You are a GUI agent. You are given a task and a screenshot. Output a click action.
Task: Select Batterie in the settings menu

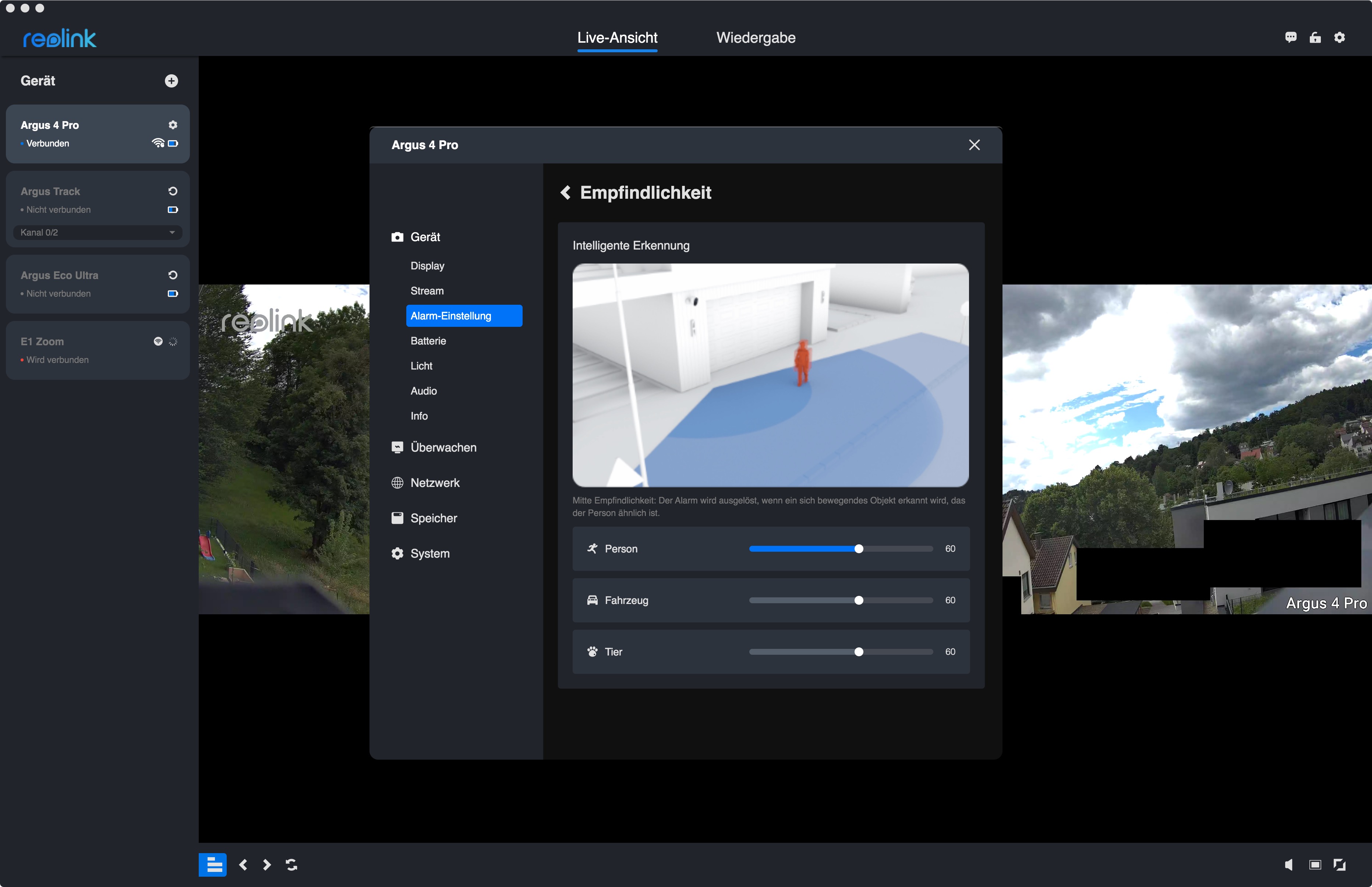[428, 341]
